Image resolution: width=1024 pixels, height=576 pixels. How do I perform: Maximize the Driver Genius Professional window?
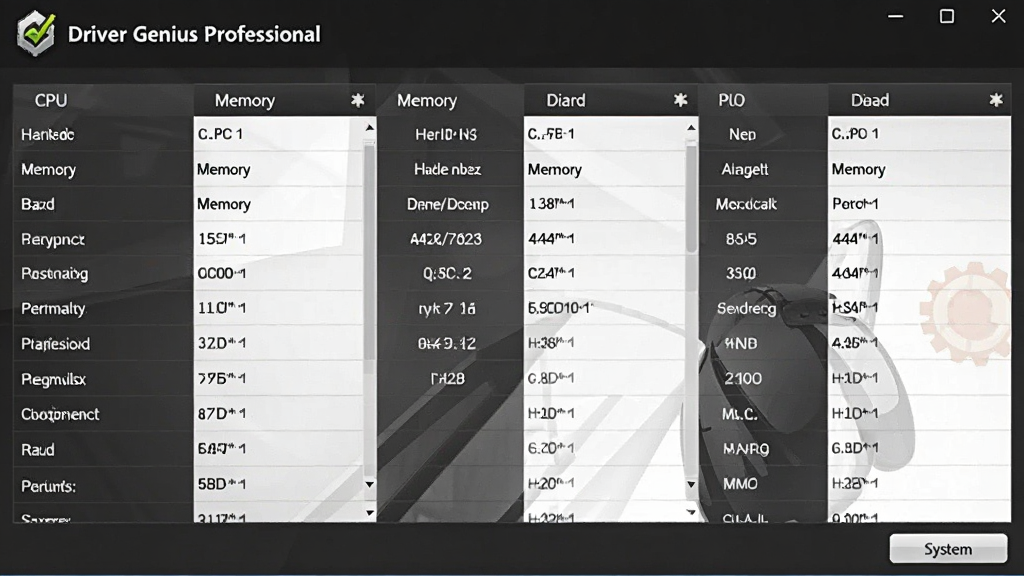946,16
